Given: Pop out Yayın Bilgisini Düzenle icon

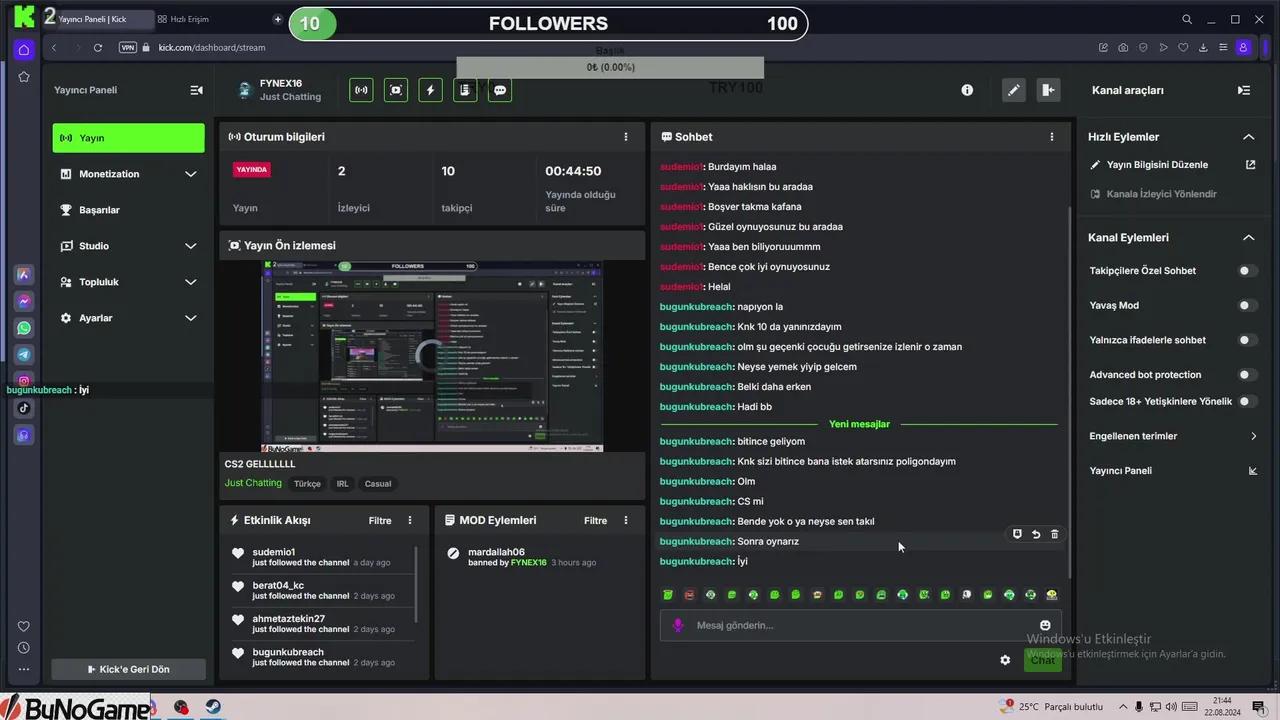Looking at the screenshot, I should click(1250, 165).
